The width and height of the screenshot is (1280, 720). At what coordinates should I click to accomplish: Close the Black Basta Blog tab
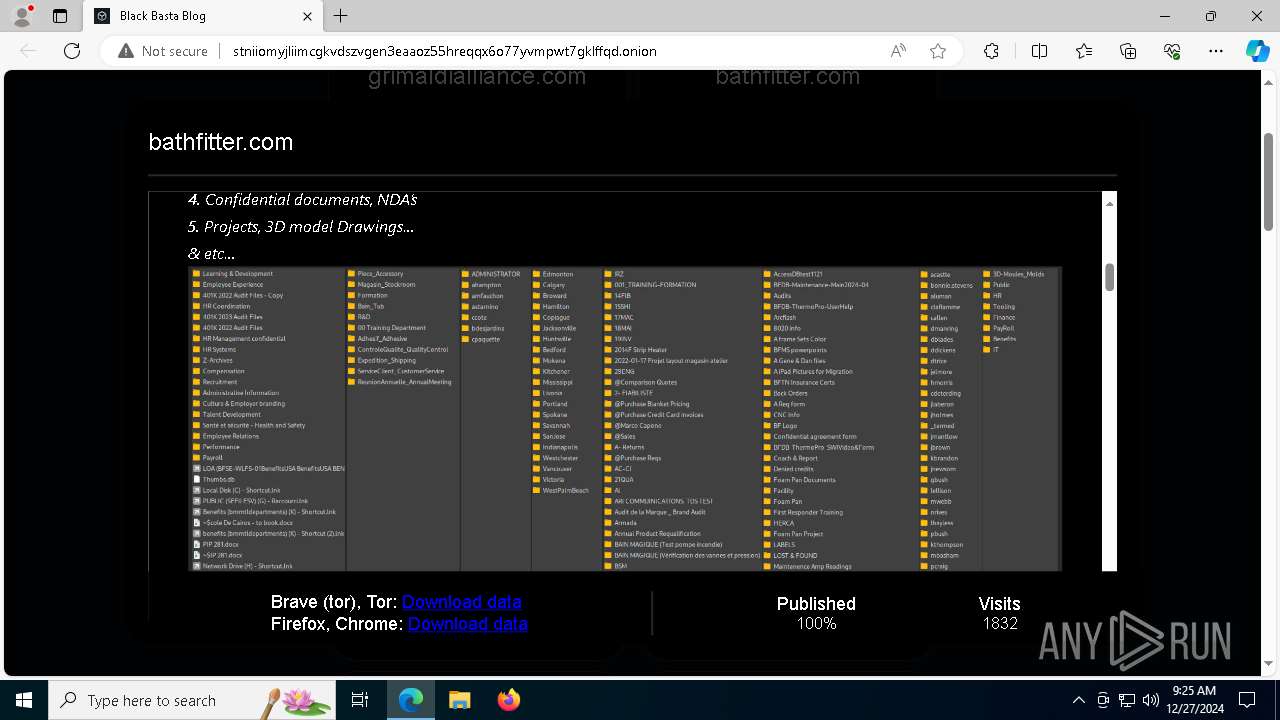click(x=308, y=16)
